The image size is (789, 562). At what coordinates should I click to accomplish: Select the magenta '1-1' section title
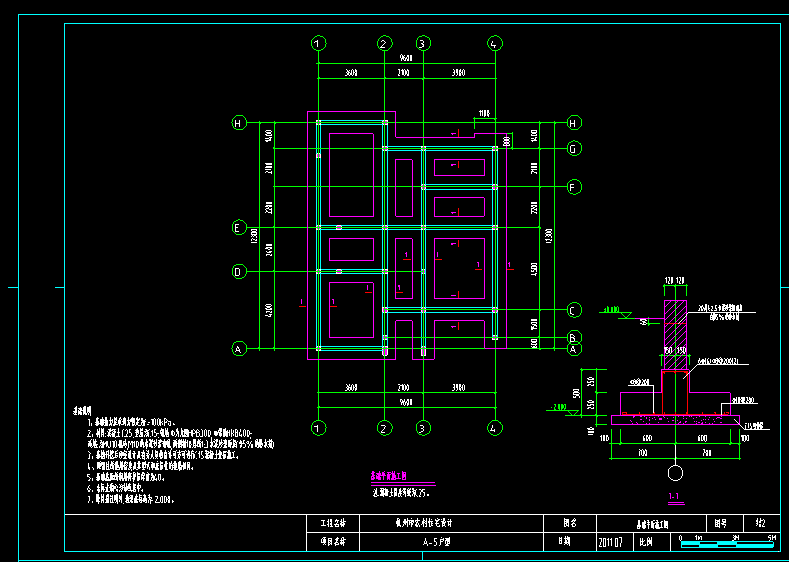[674, 497]
